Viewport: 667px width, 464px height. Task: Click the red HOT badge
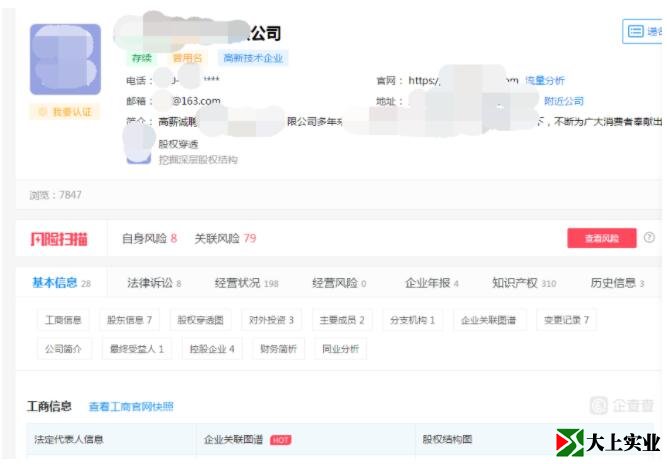tap(280, 439)
